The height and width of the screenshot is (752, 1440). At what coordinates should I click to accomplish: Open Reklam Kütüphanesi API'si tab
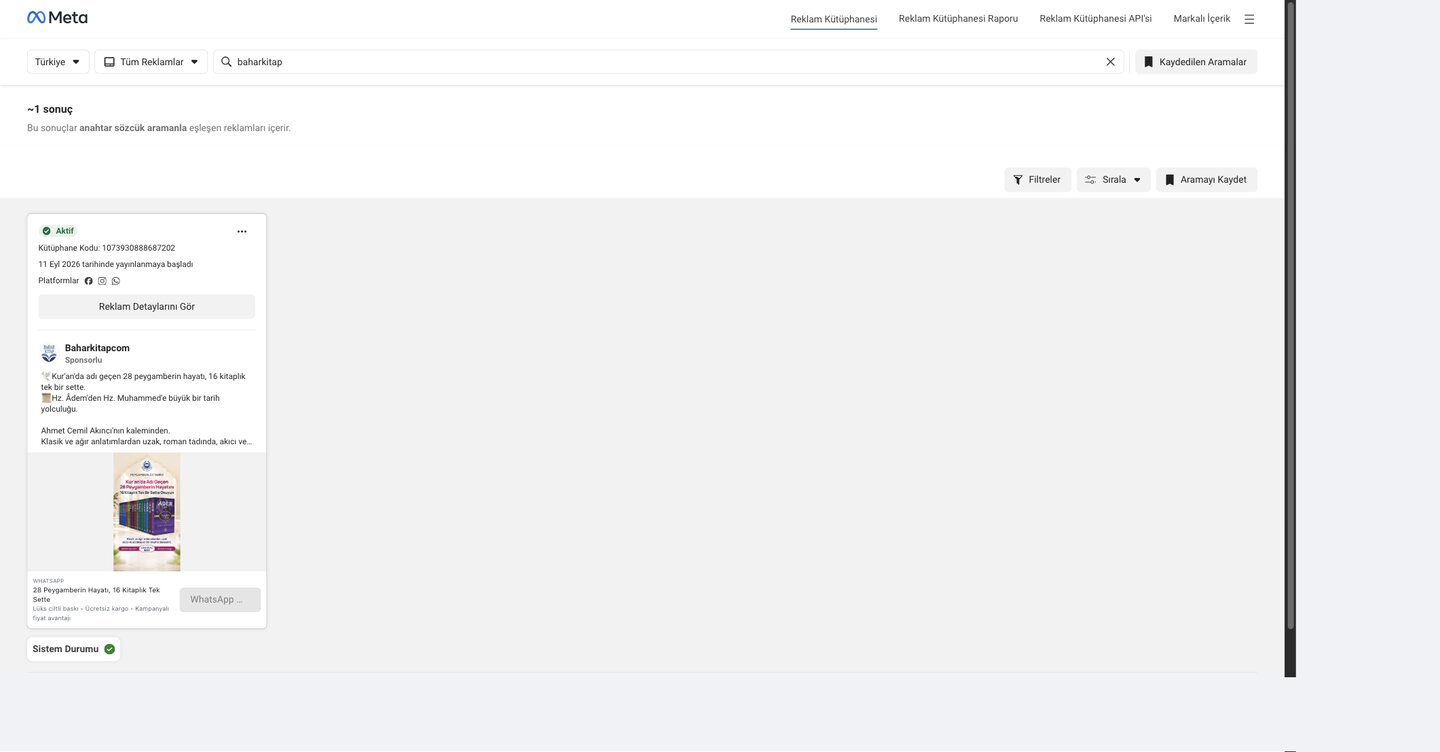click(1096, 19)
